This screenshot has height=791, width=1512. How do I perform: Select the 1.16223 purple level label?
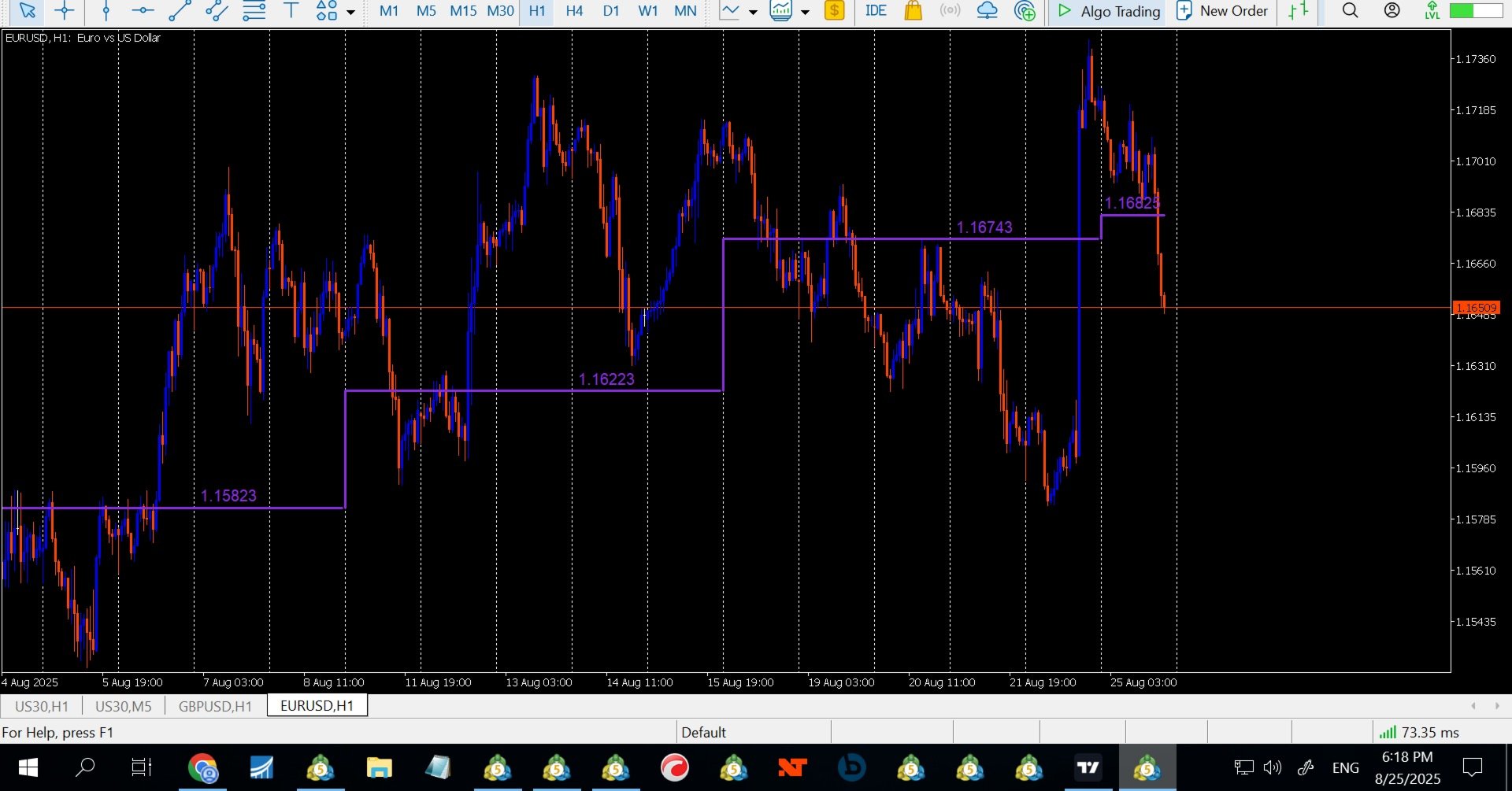click(606, 379)
